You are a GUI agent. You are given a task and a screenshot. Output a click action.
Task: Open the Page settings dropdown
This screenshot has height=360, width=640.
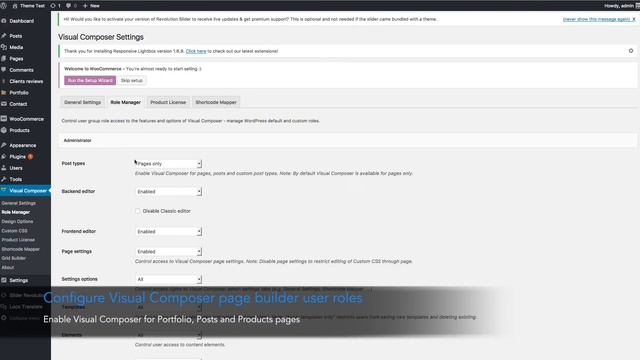tap(168, 251)
